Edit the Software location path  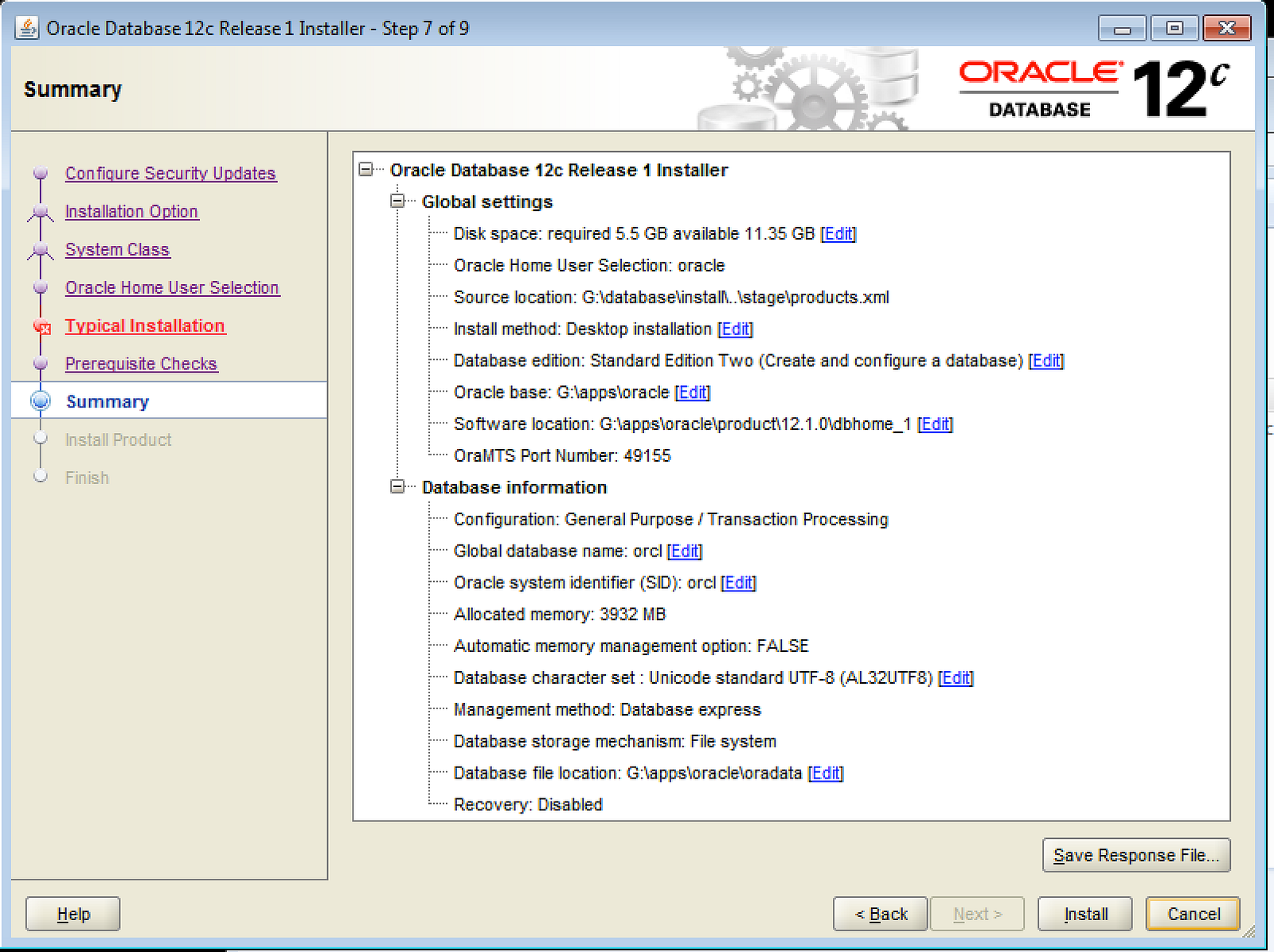click(x=936, y=424)
